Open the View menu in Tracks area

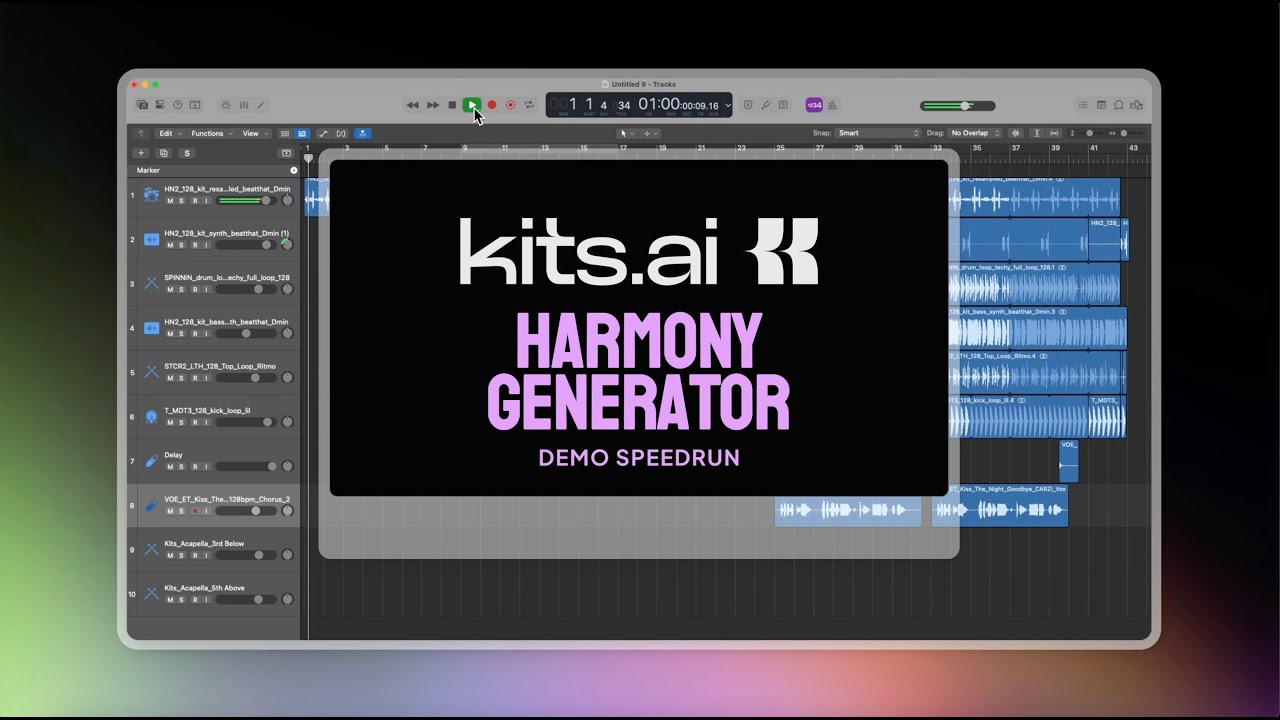[254, 133]
